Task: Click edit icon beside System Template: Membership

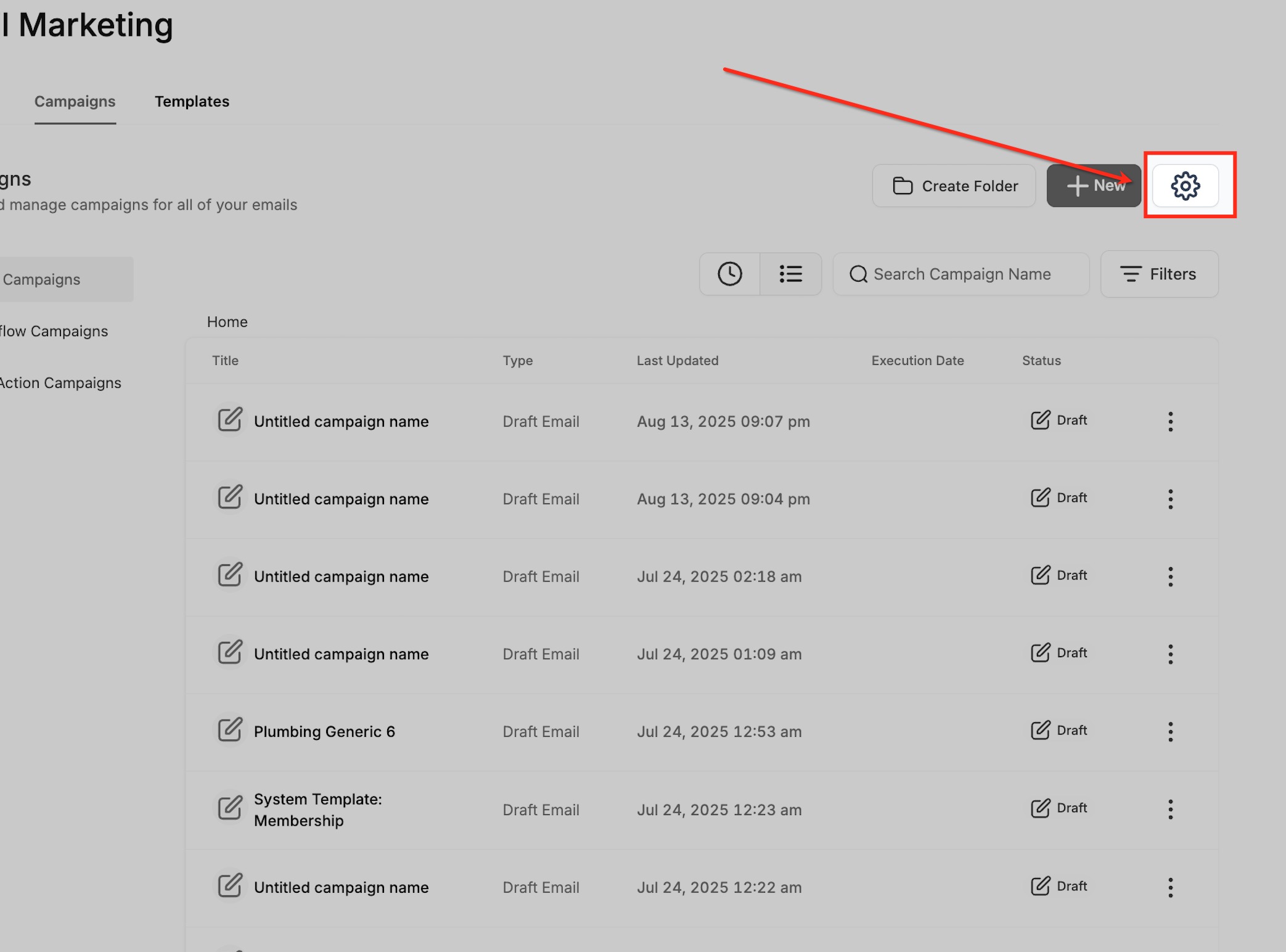Action: tap(230, 808)
